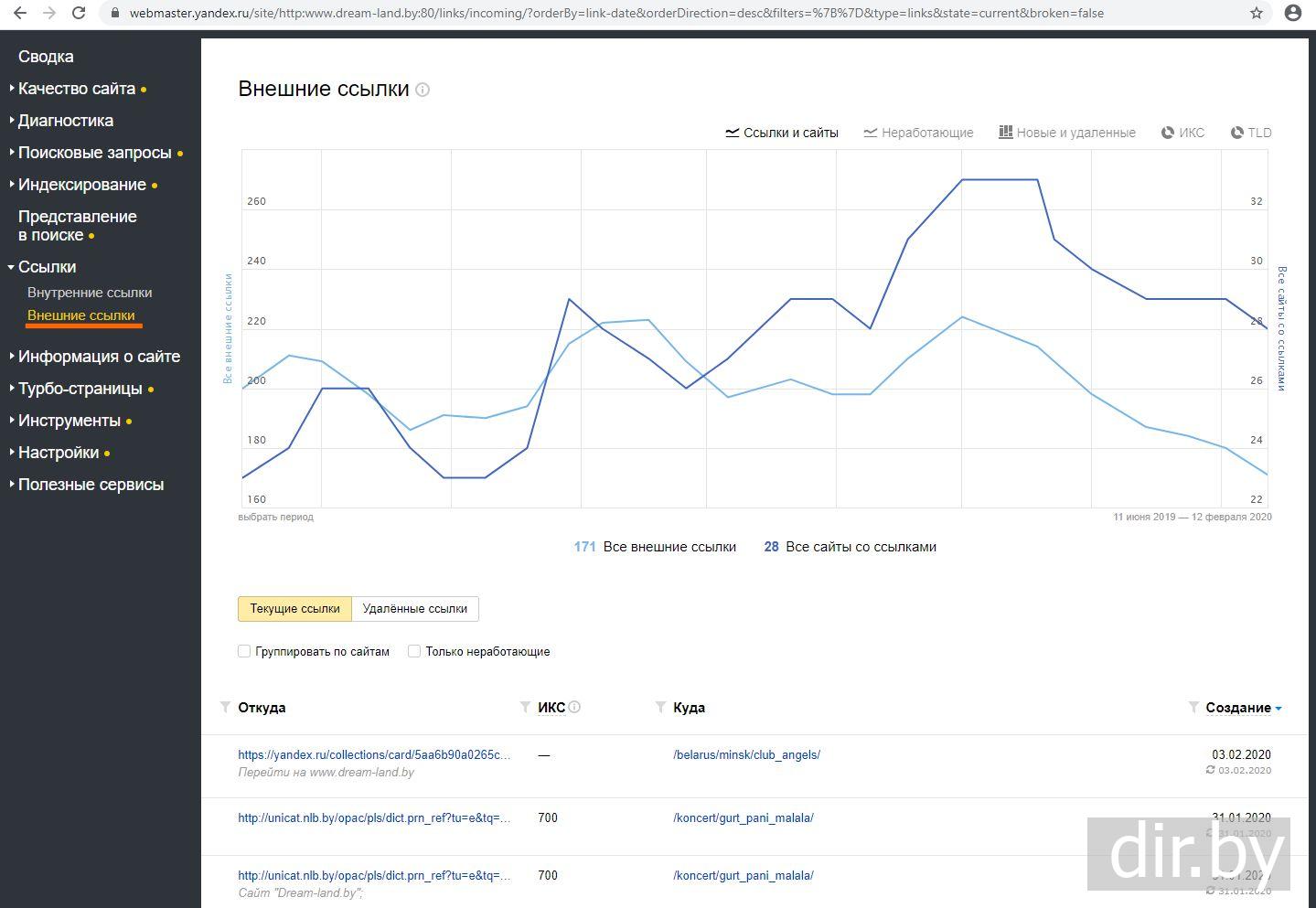Expand Индексирование sidebar section
This screenshot has width=1316, height=908.
click(x=82, y=185)
